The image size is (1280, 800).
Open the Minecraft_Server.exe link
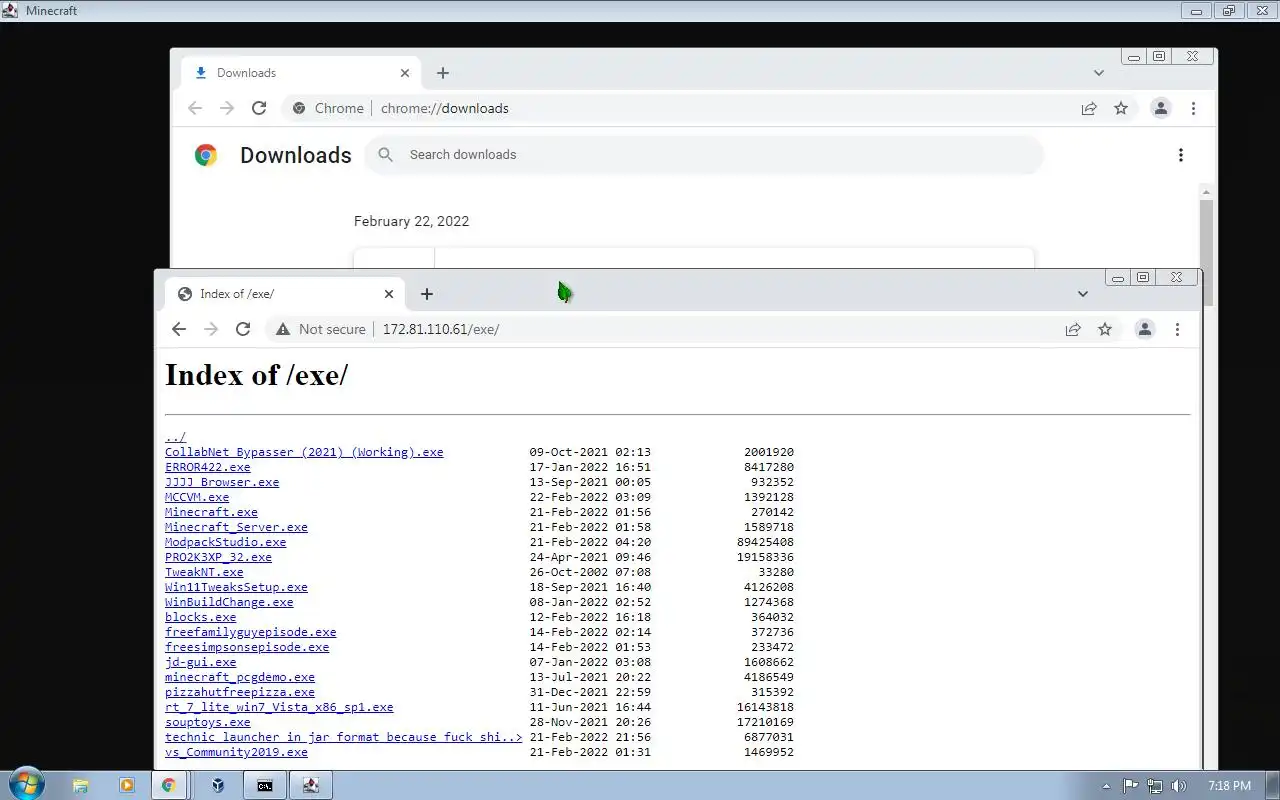(x=236, y=527)
